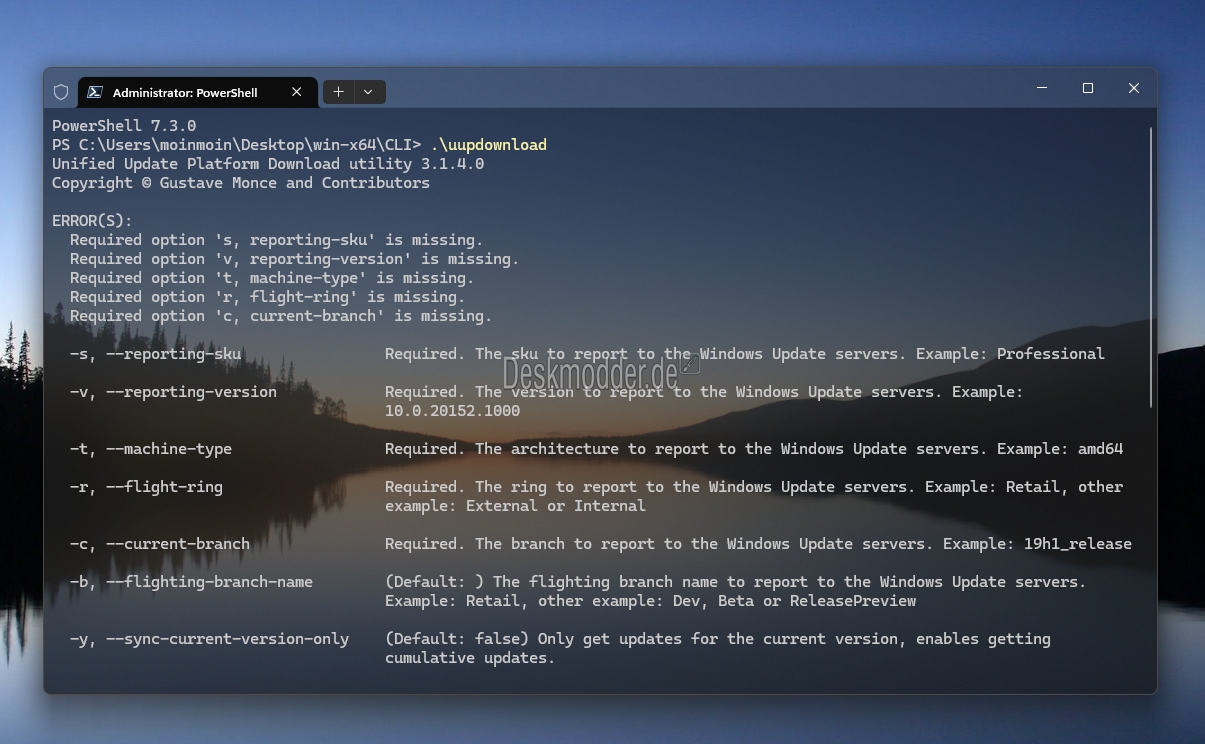Viewport: 1205px width, 744px height.
Task: Click error line about 'v, reporting-version' missing
Action: [x=295, y=259]
